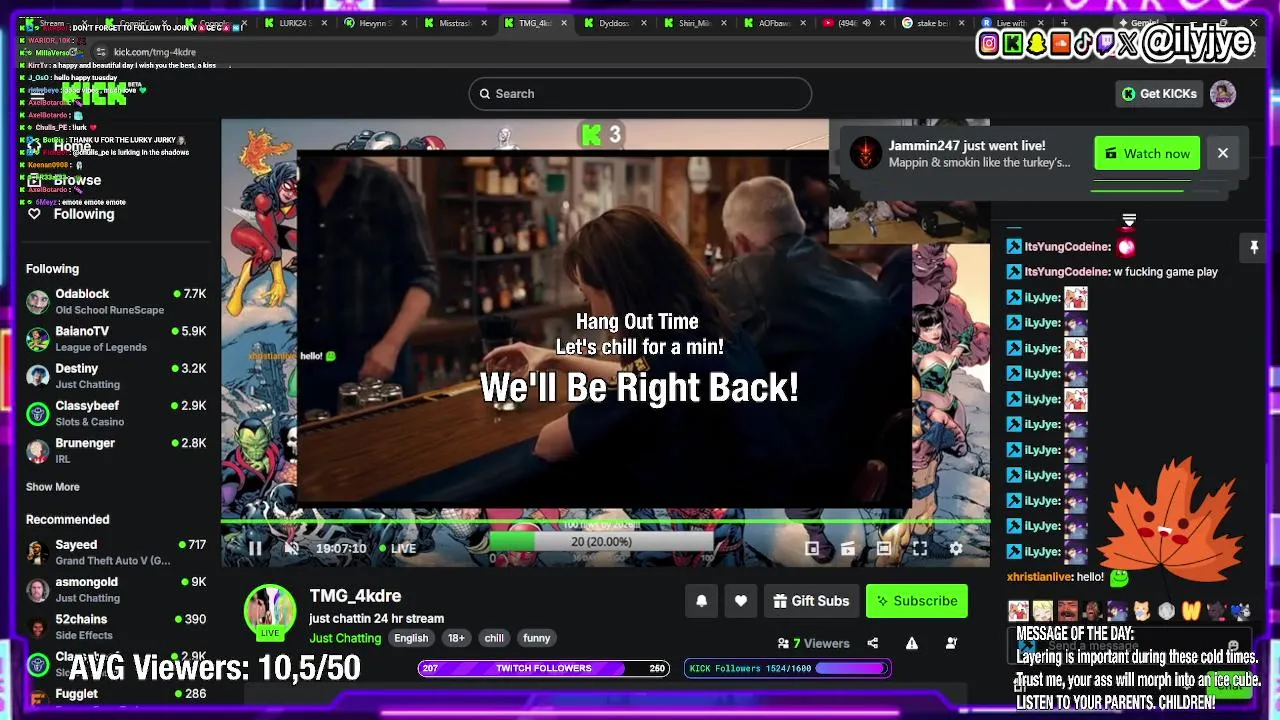Image resolution: width=1280 pixels, height=720 pixels.
Task: Open 52chains recommended channel
Action: [116, 627]
